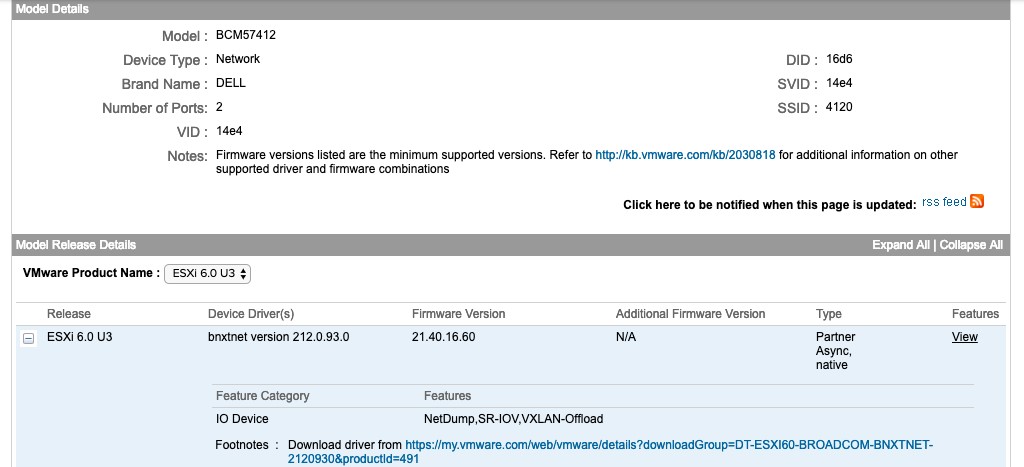Click the Additional Firmware Version column header
Image resolution: width=1024 pixels, height=467 pixels.
[x=690, y=314]
